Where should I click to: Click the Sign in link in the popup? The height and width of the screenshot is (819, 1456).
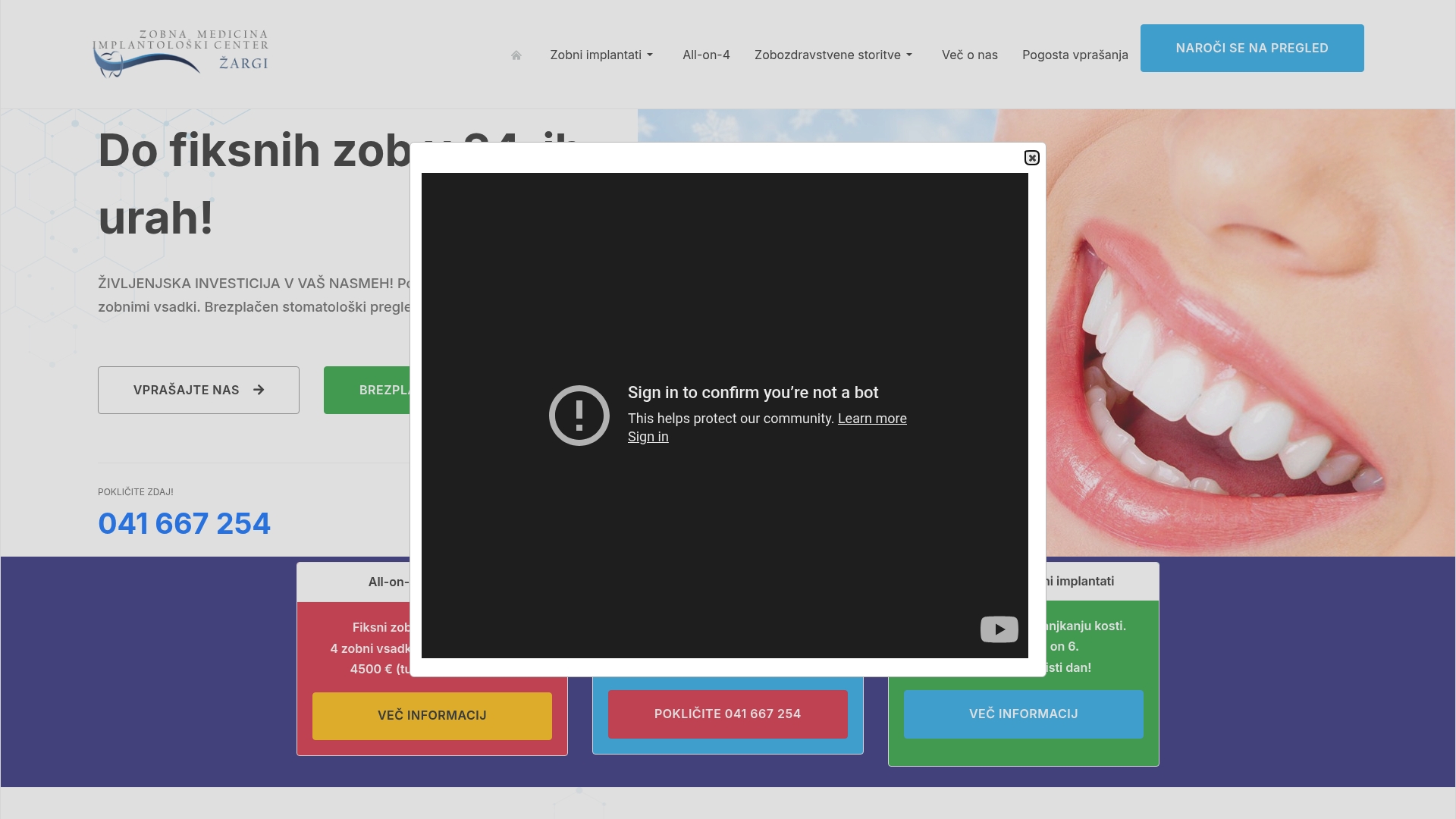648,436
